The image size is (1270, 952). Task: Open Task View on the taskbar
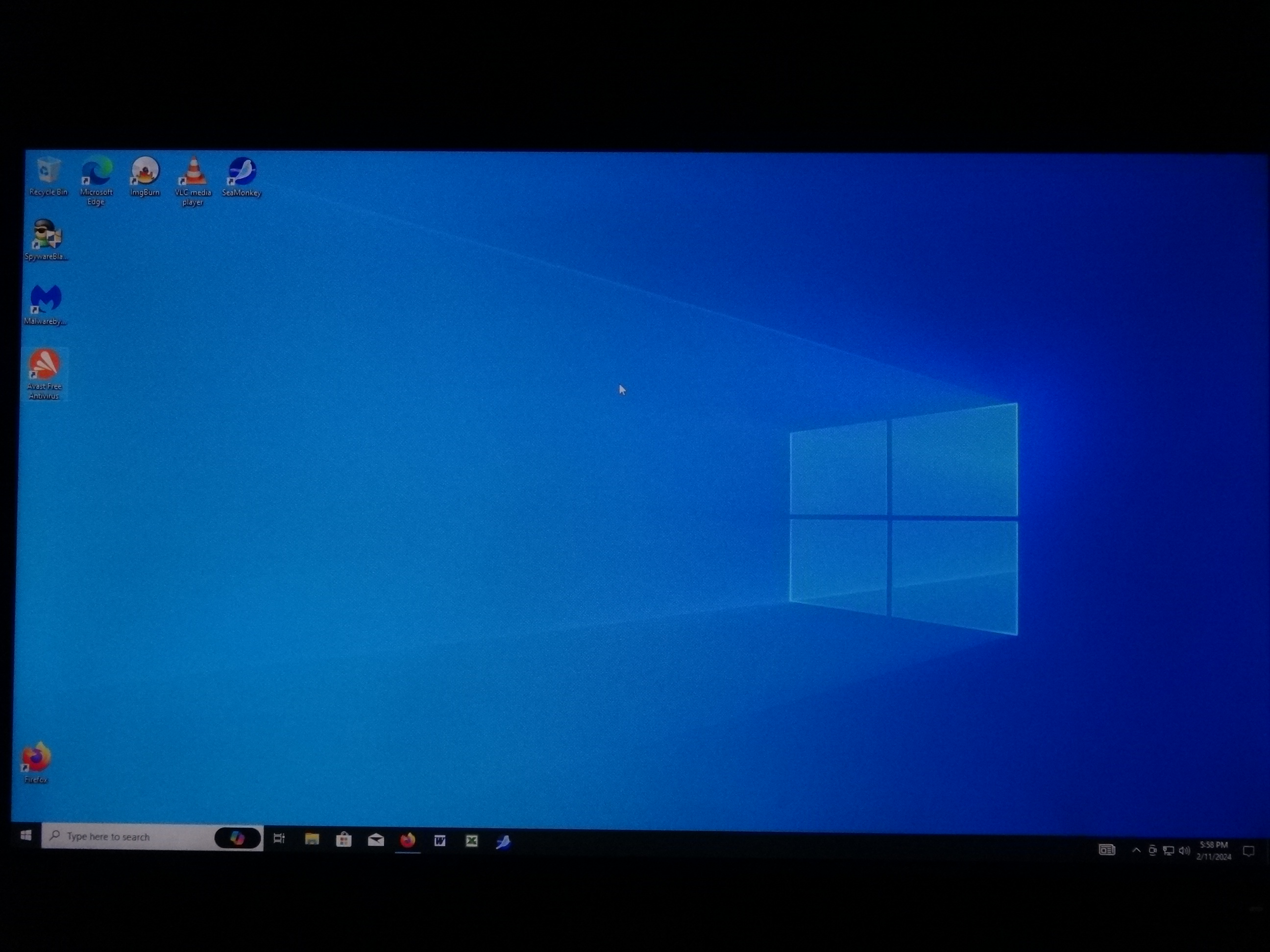pyautogui.click(x=279, y=838)
